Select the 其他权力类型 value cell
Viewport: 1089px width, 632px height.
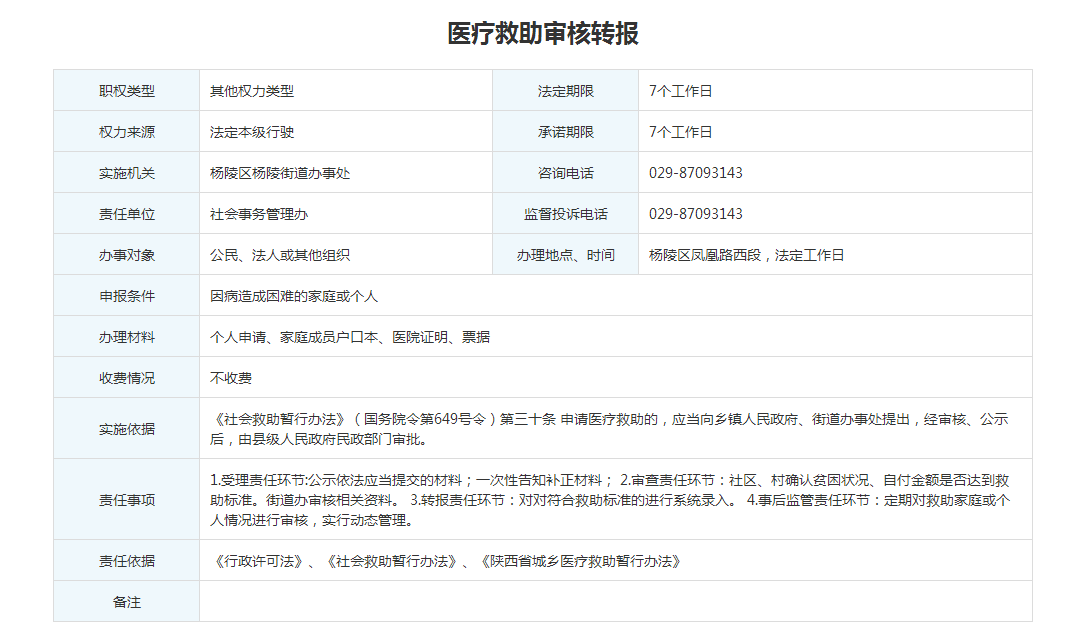pos(252,91)
